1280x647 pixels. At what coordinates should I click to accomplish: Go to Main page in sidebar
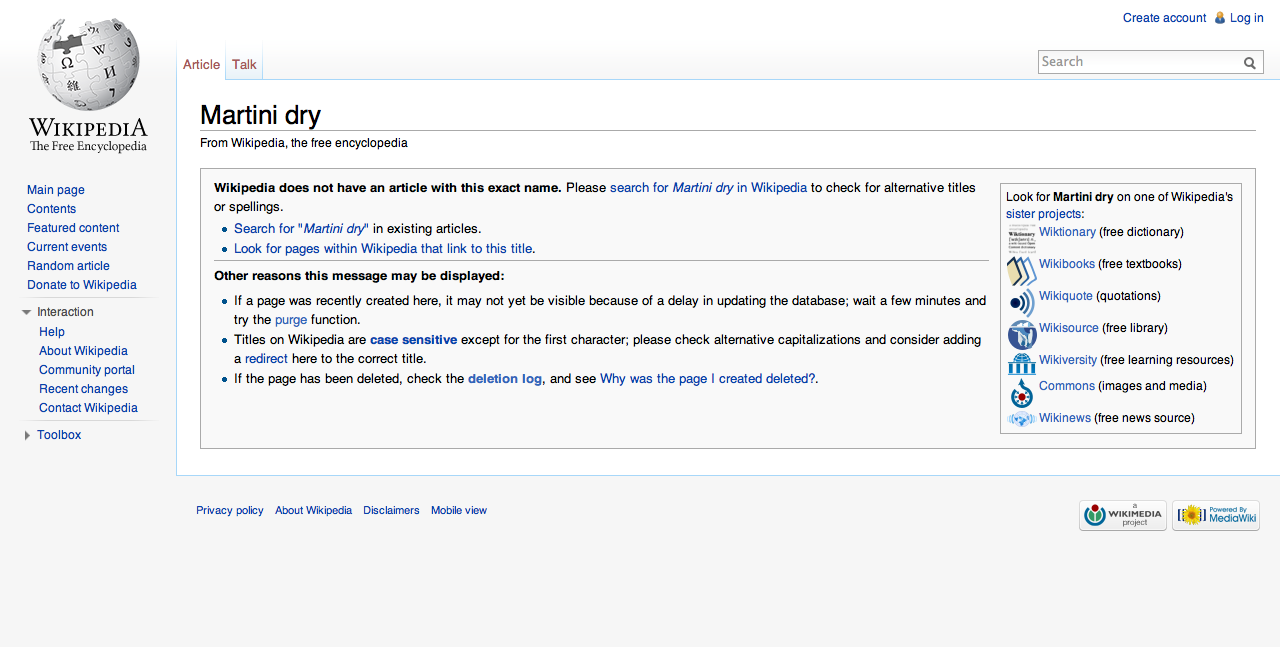[56, 190]
